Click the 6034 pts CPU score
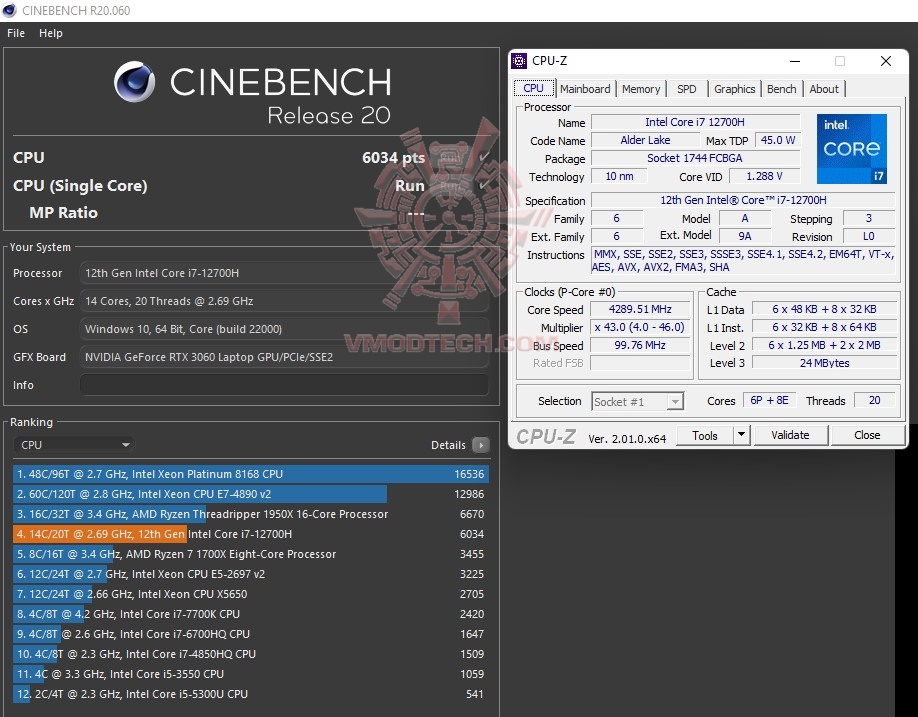Image resolution: width=918 pixels, height=717 pixels. (393, 157)
